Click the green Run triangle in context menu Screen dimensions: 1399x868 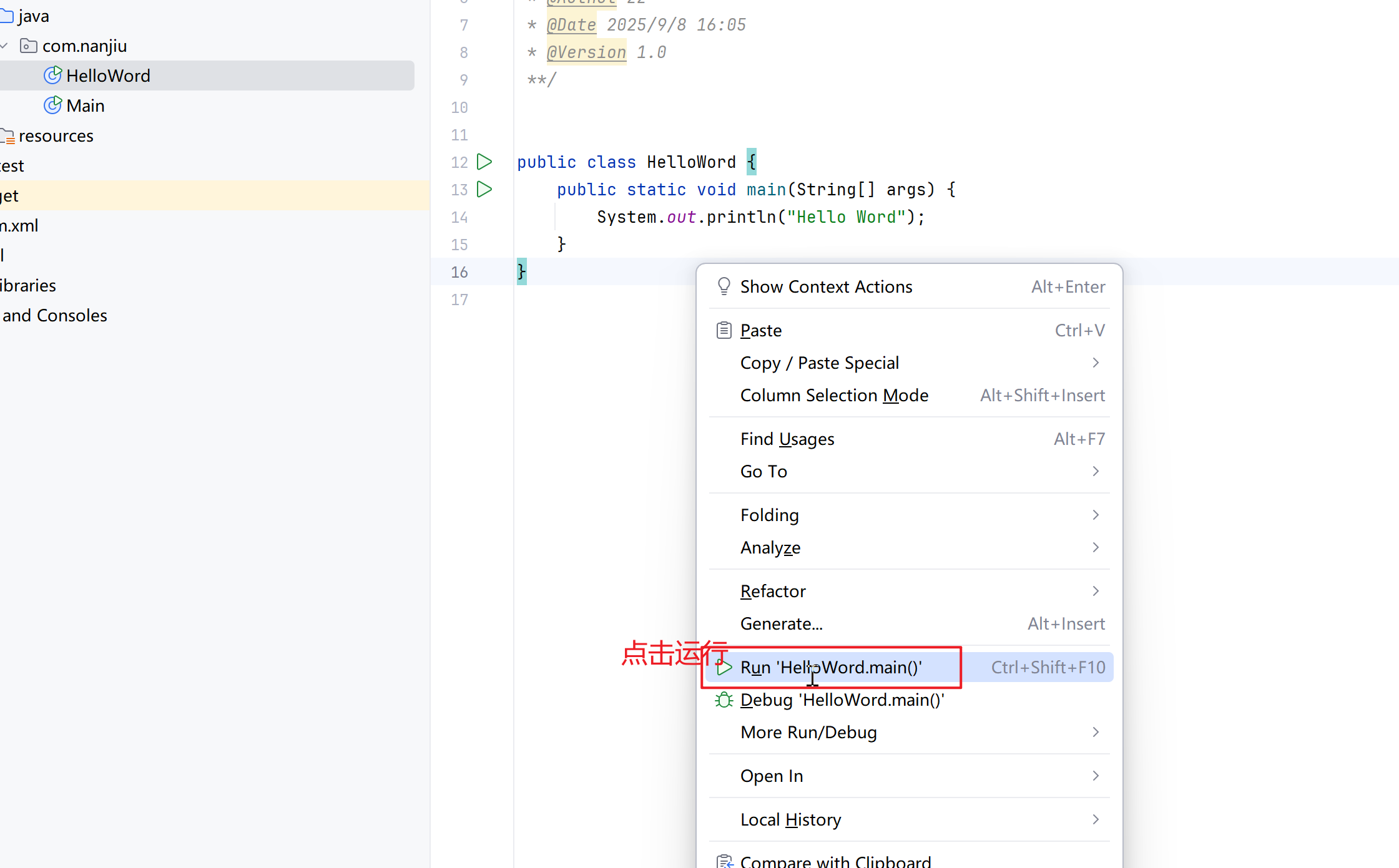point(724,667)
